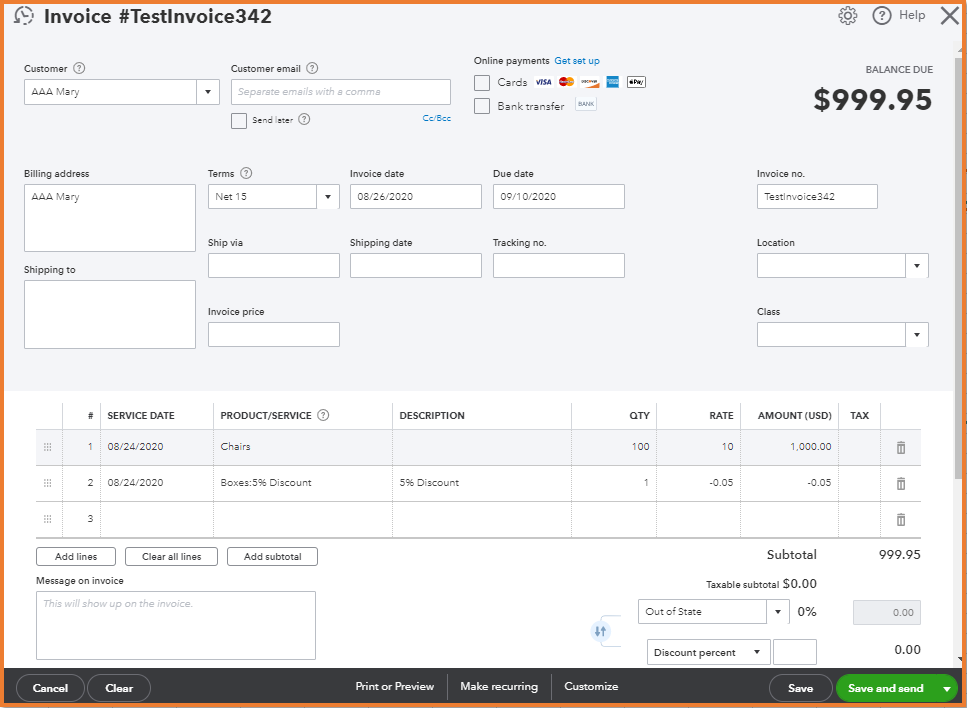Image resolution: width=967 pixels, height=708 pixels.
Task: Grab the drag handle for line 1
Action: click(x=47, y=447)
